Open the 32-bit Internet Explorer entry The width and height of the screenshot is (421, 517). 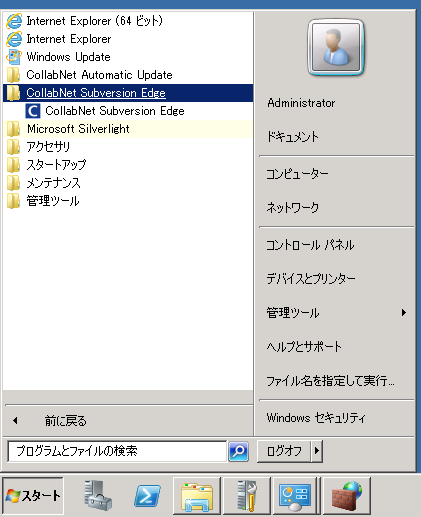click(128, 39)
